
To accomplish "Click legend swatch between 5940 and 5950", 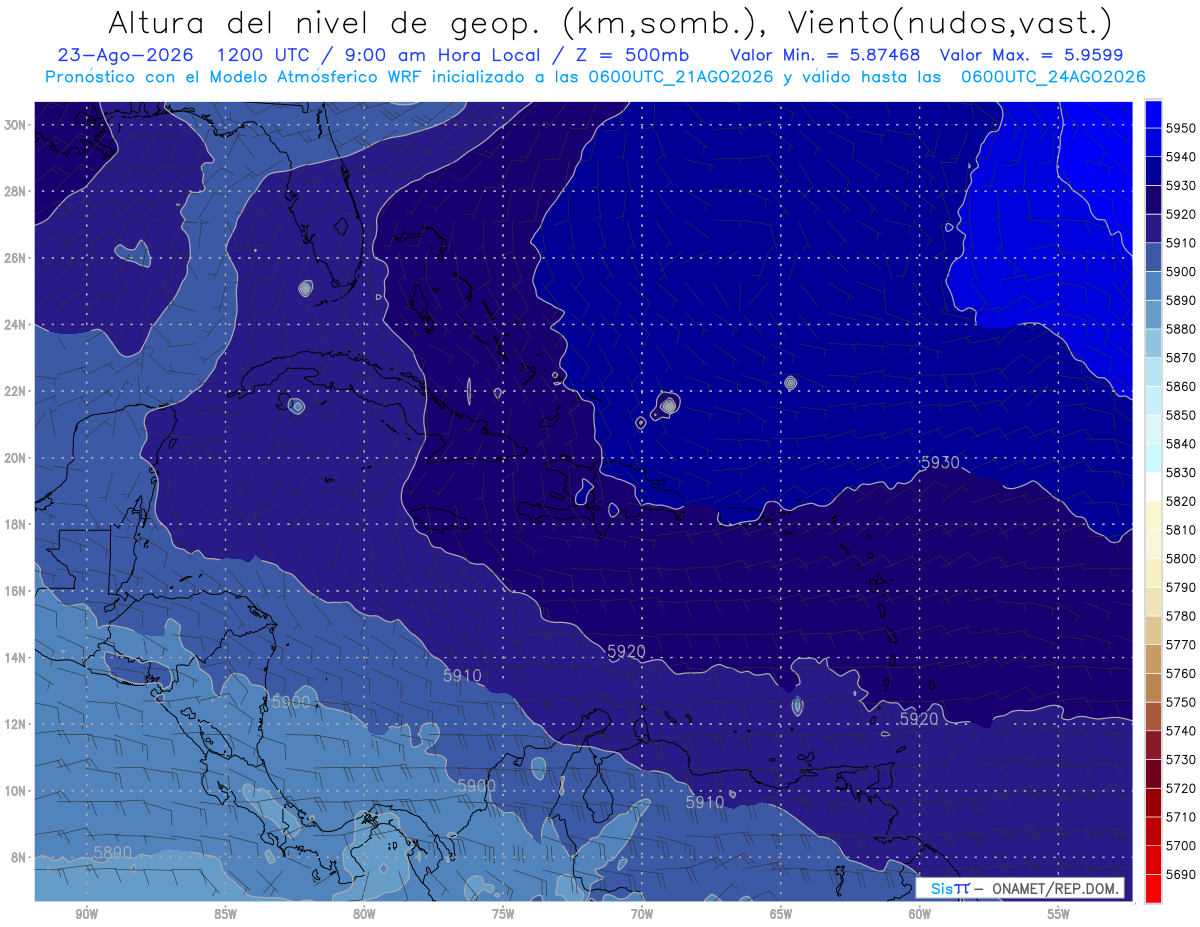I will click(1153, 142).
